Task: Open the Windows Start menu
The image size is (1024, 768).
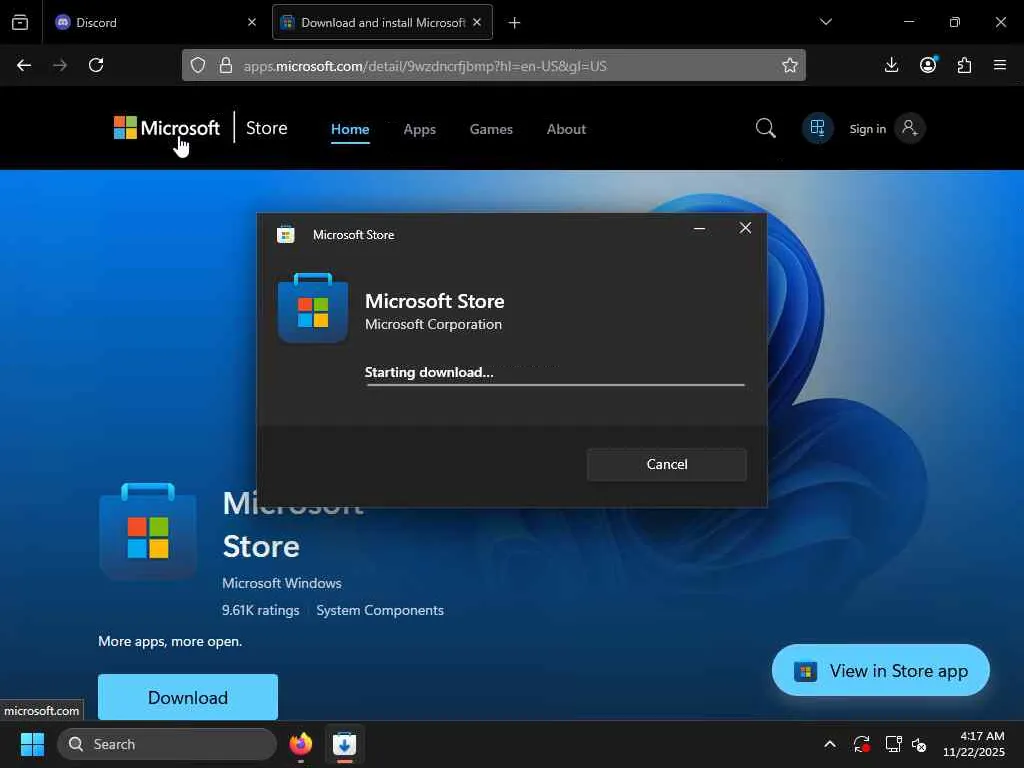Action: [x=32, y=744]
